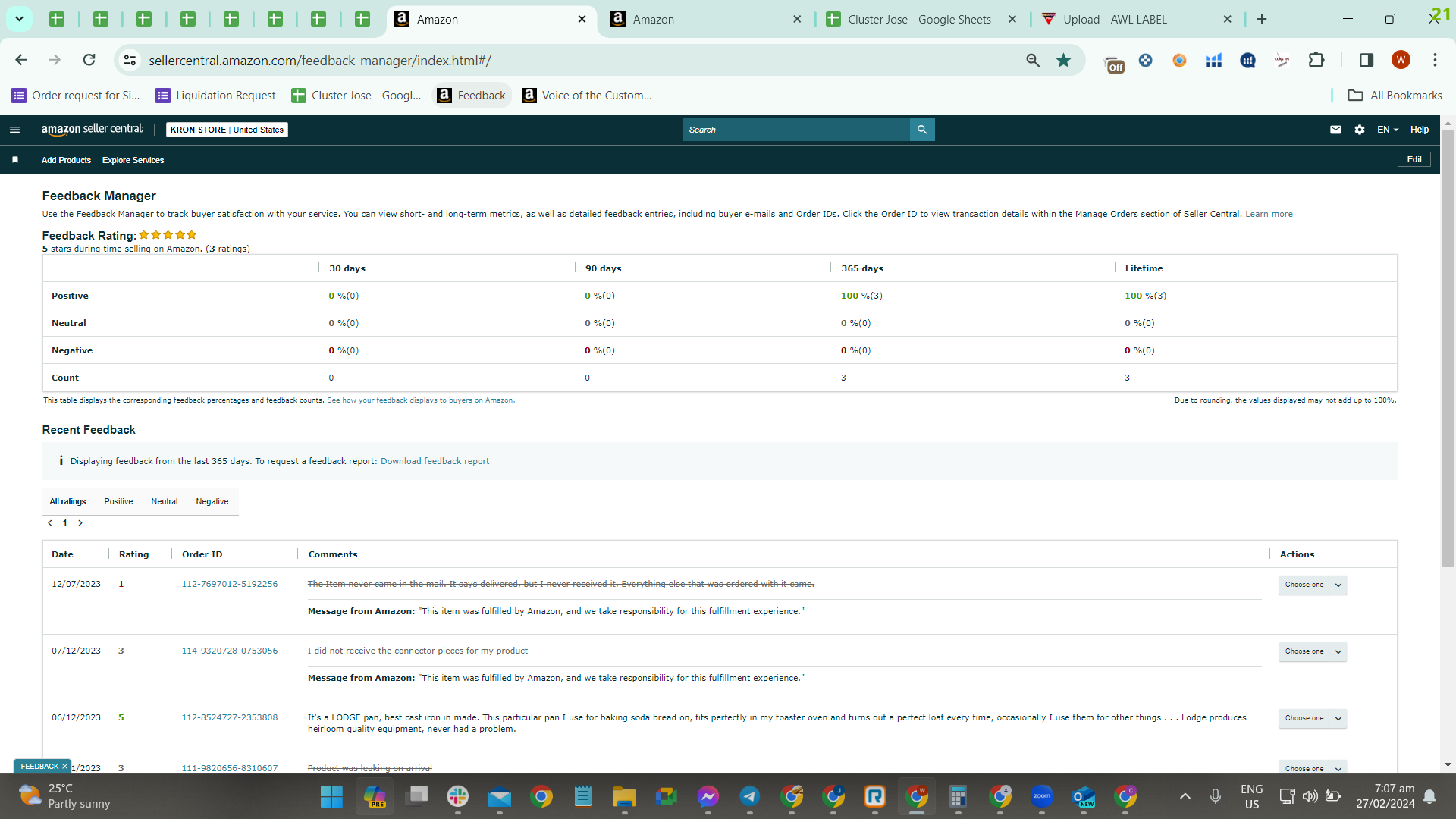Select the Positive feedback tab
Image resolution: width=1456 pixels, height=819 pixels.
click(118, 501)
